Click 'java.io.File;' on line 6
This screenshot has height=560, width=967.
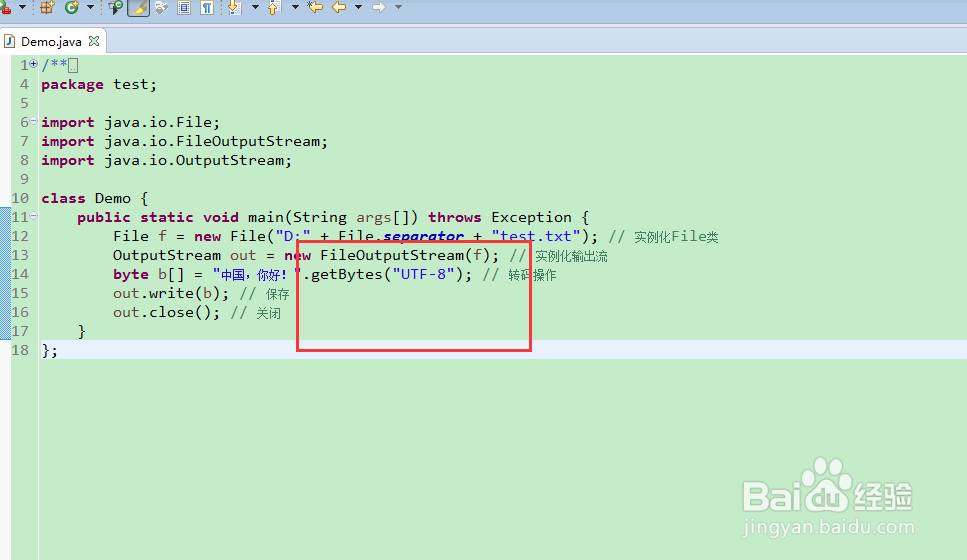[162, 122]
